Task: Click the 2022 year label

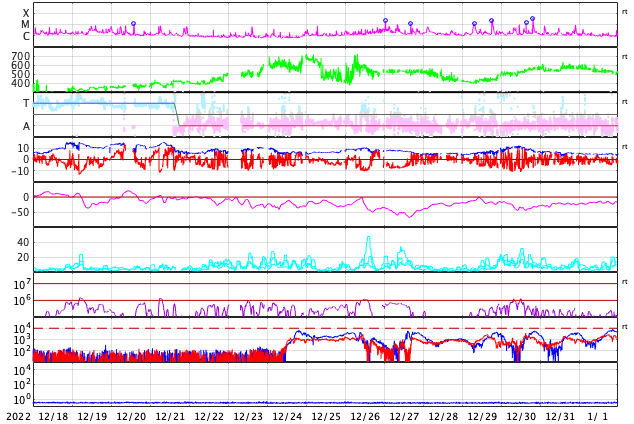Action: 19,416
